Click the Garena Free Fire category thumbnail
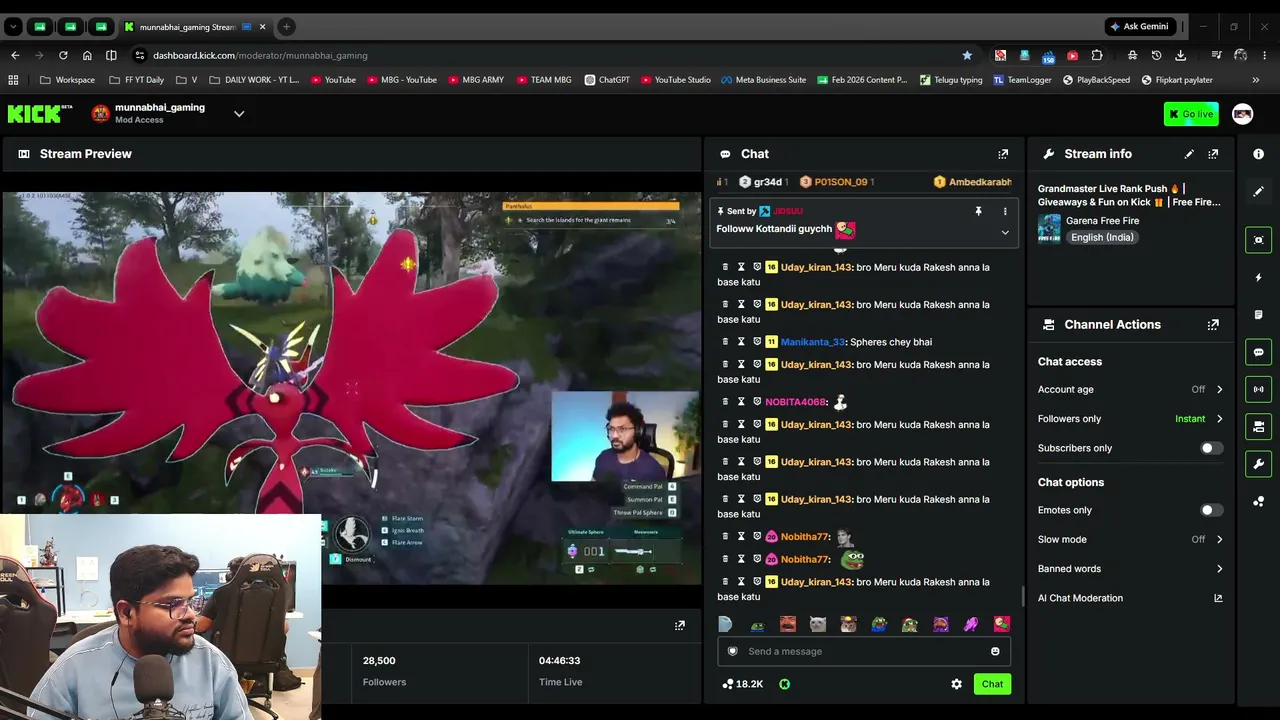The image size is (1280, 720). [x=1049, y=228]
